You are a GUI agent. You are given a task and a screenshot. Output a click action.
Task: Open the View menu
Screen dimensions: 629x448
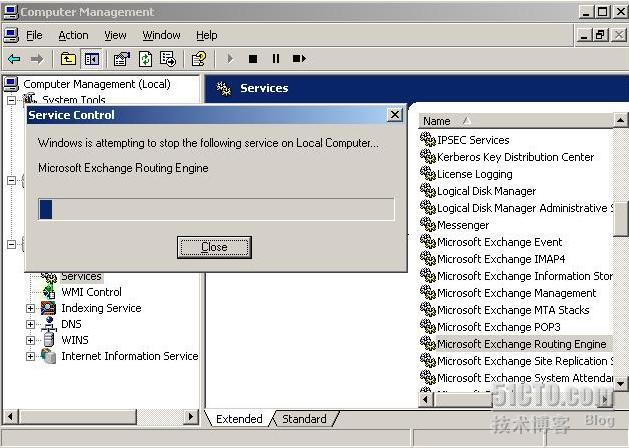pyautogui.click(x=115, y=35)
